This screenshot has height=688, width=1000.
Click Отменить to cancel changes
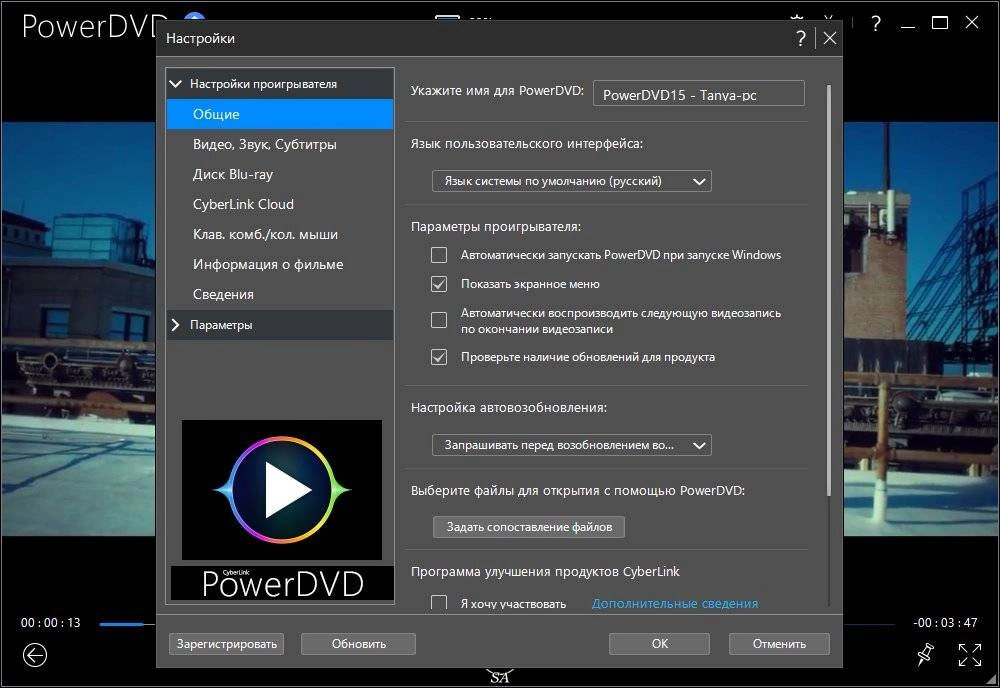tap(779, 644)
